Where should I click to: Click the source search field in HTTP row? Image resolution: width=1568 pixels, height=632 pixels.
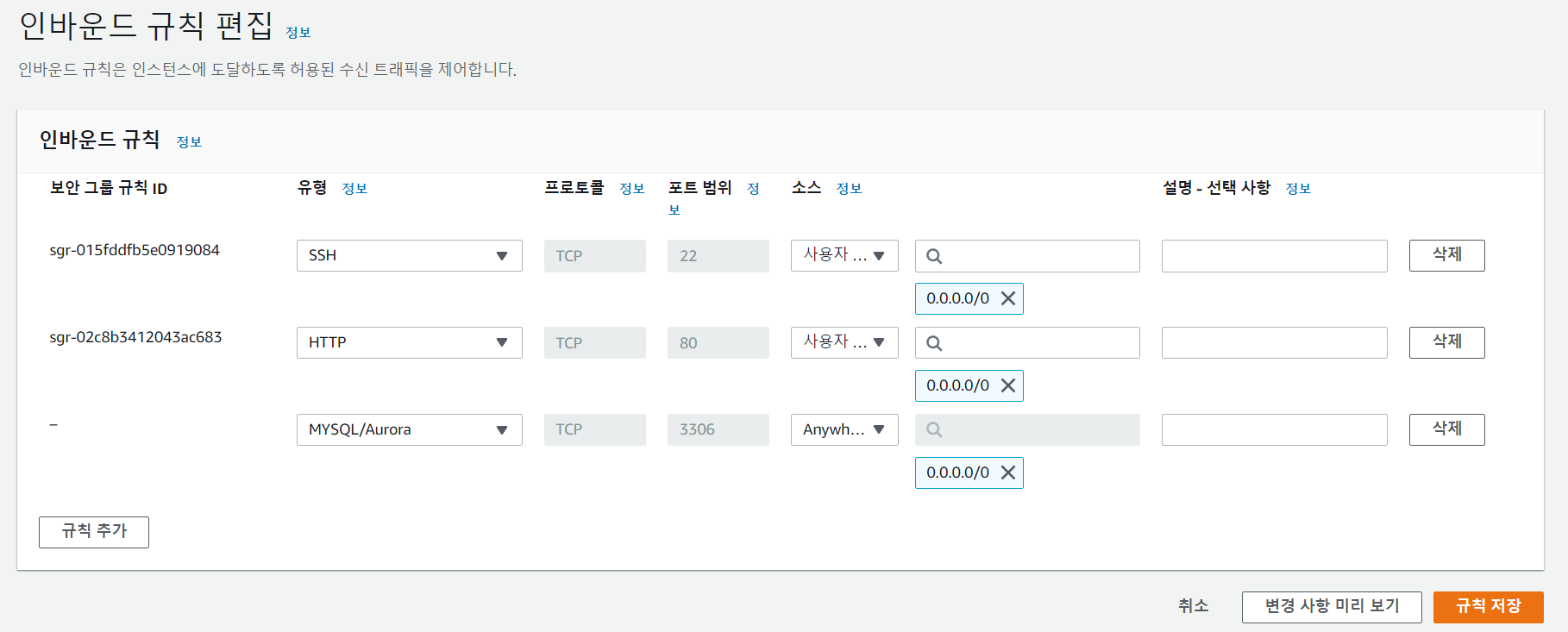pyautogui.click(x=1027, y=343)
